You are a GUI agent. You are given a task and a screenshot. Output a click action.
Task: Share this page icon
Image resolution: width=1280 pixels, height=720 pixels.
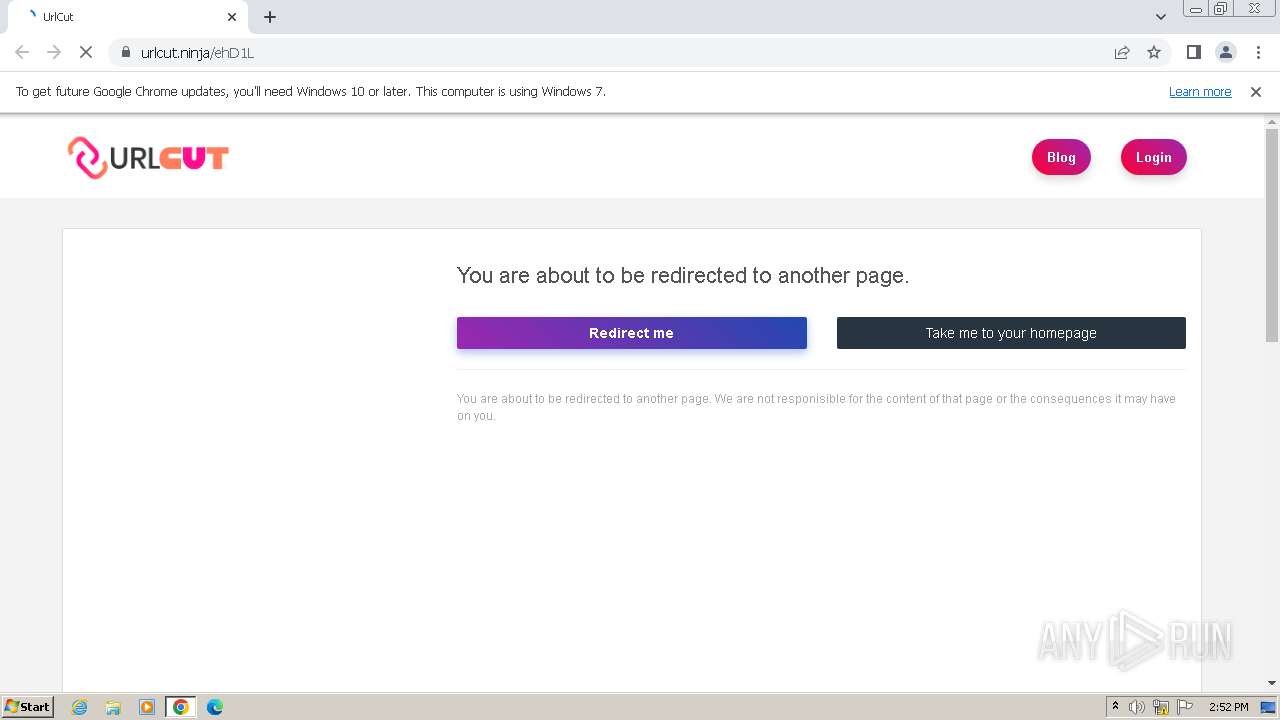tap(1122, 52)
